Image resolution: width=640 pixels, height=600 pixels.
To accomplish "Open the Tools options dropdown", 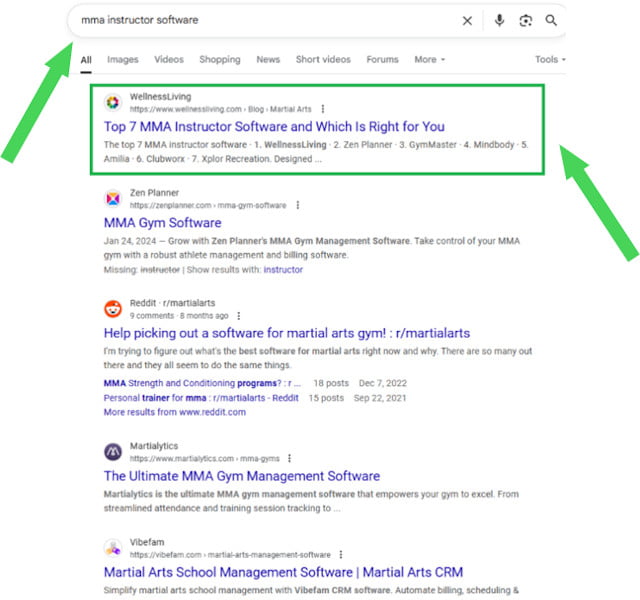I will point(549,60).
